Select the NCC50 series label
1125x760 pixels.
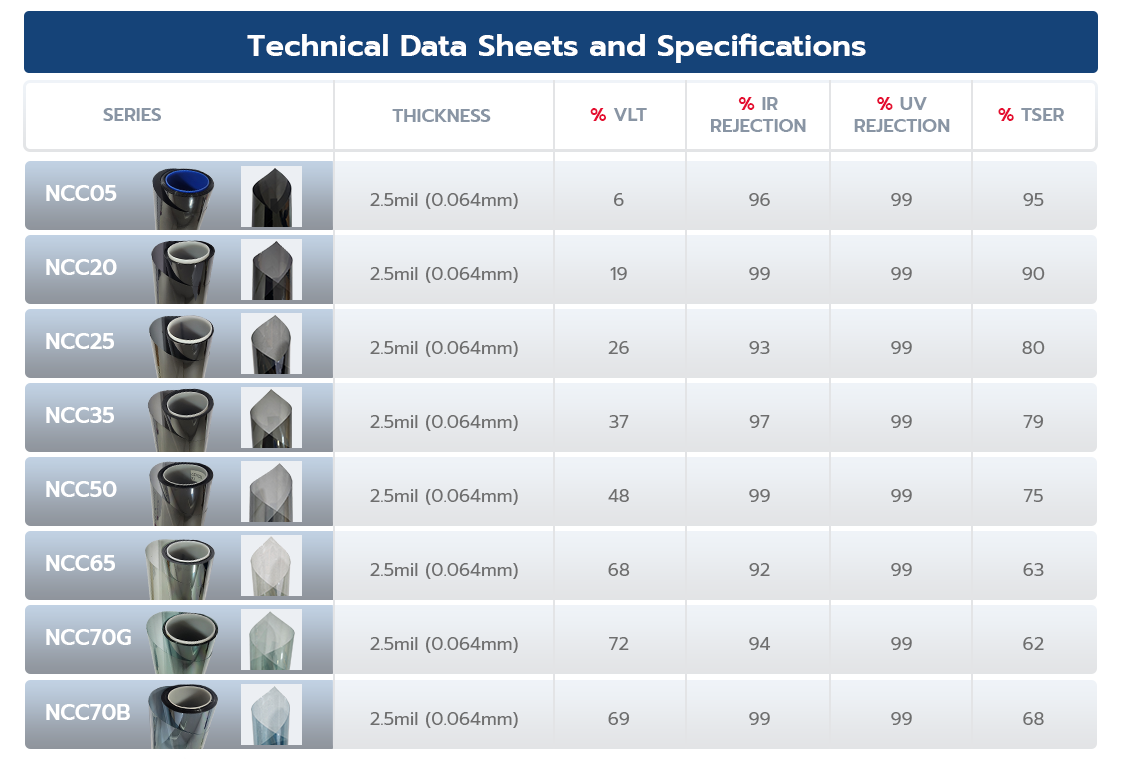click(80, 489)
